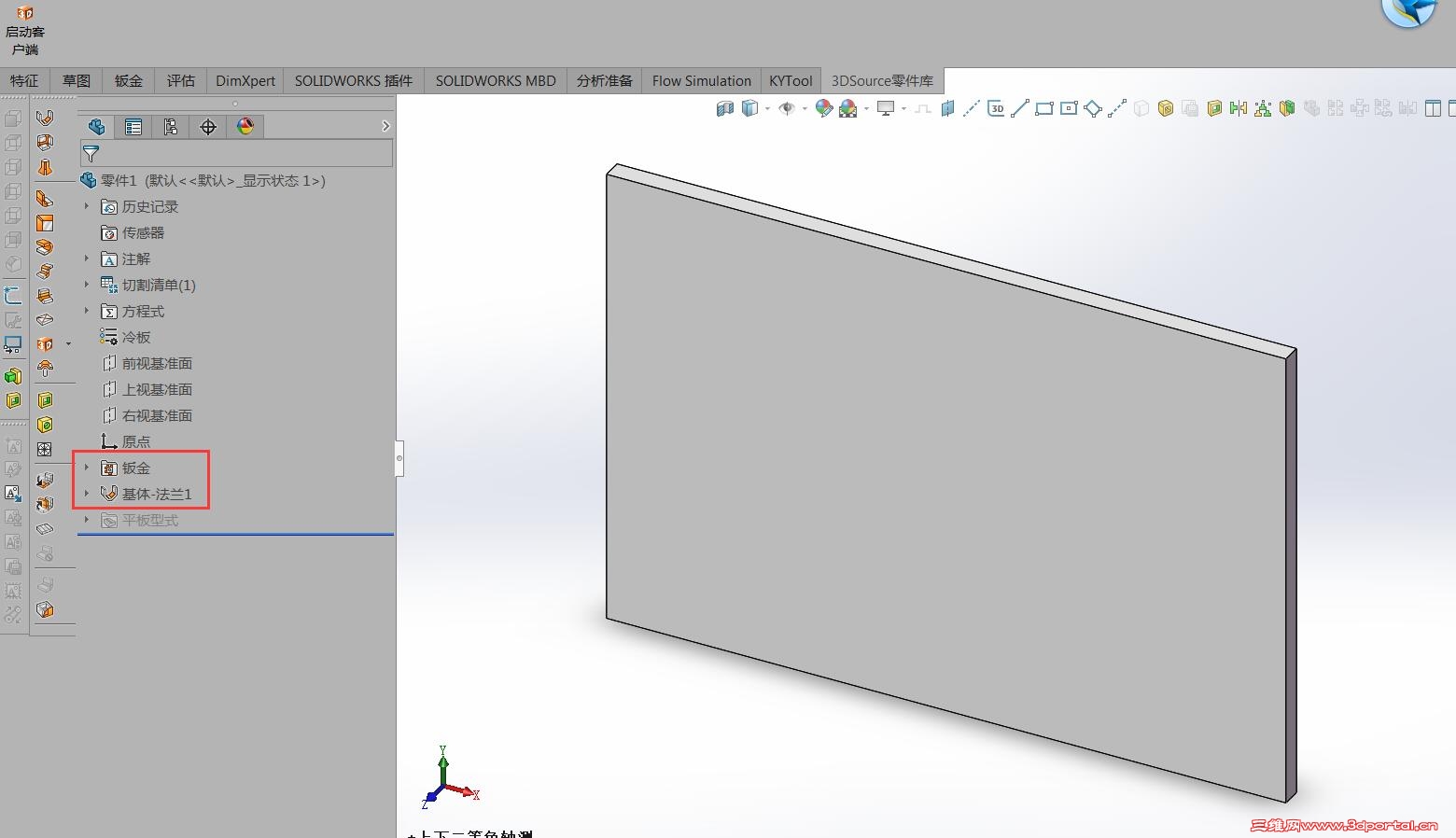Open the DimXpert ribbon tab
The image size is (1456, 838).
coord(245,80)
